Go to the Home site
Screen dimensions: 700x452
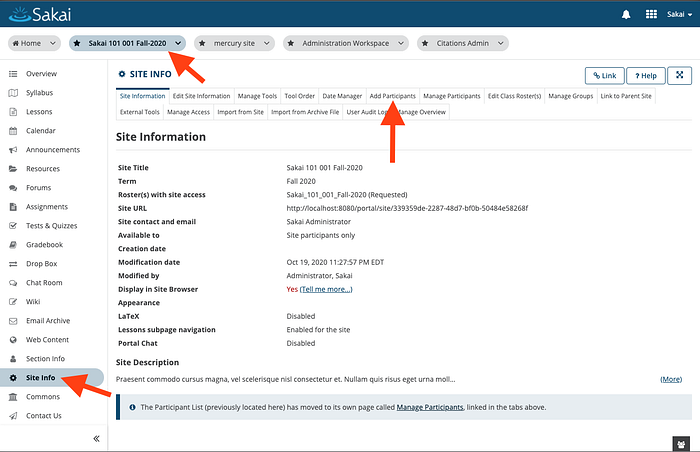(x=27, y=43)
